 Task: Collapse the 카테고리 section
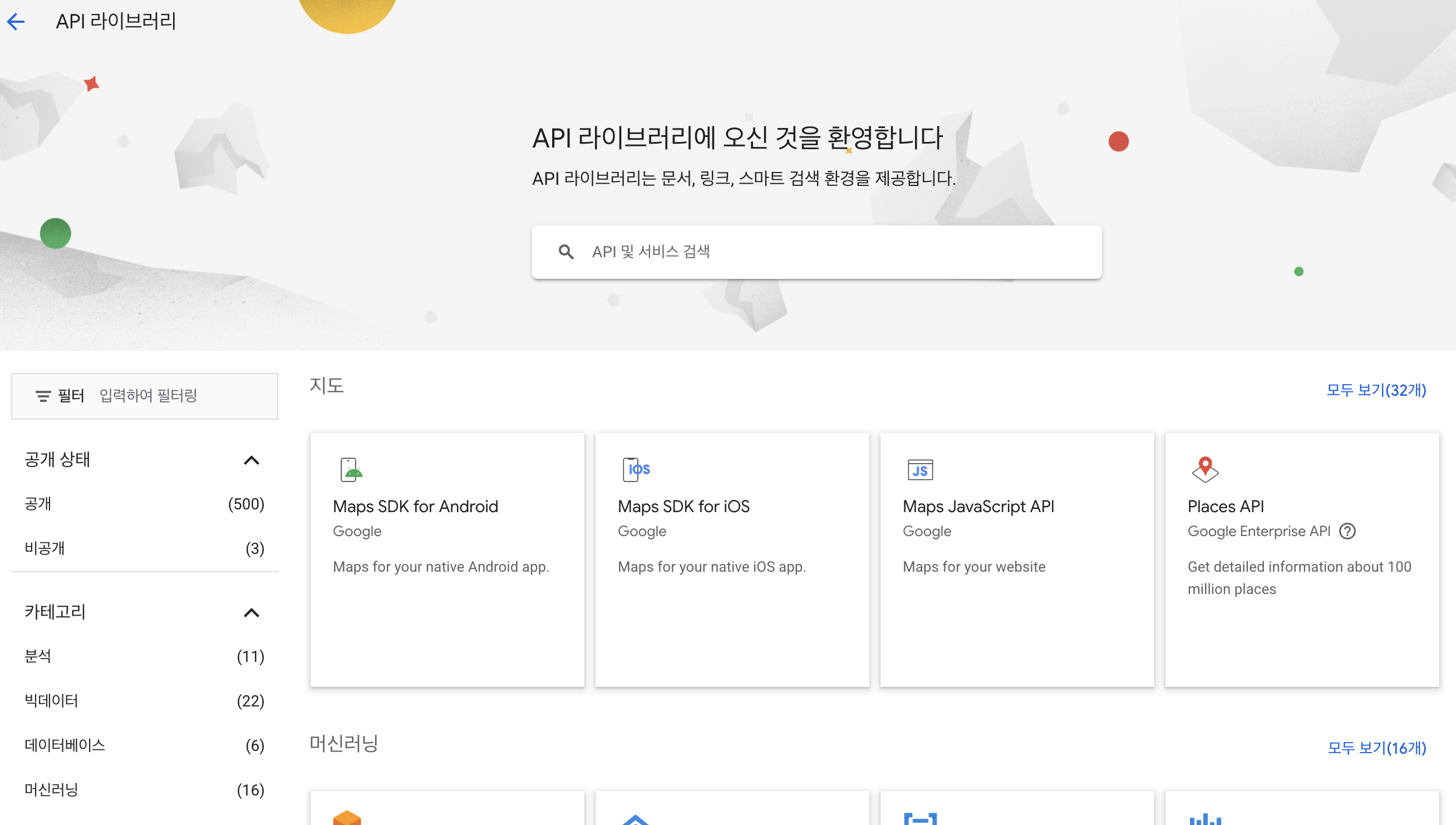pos(251,612)
